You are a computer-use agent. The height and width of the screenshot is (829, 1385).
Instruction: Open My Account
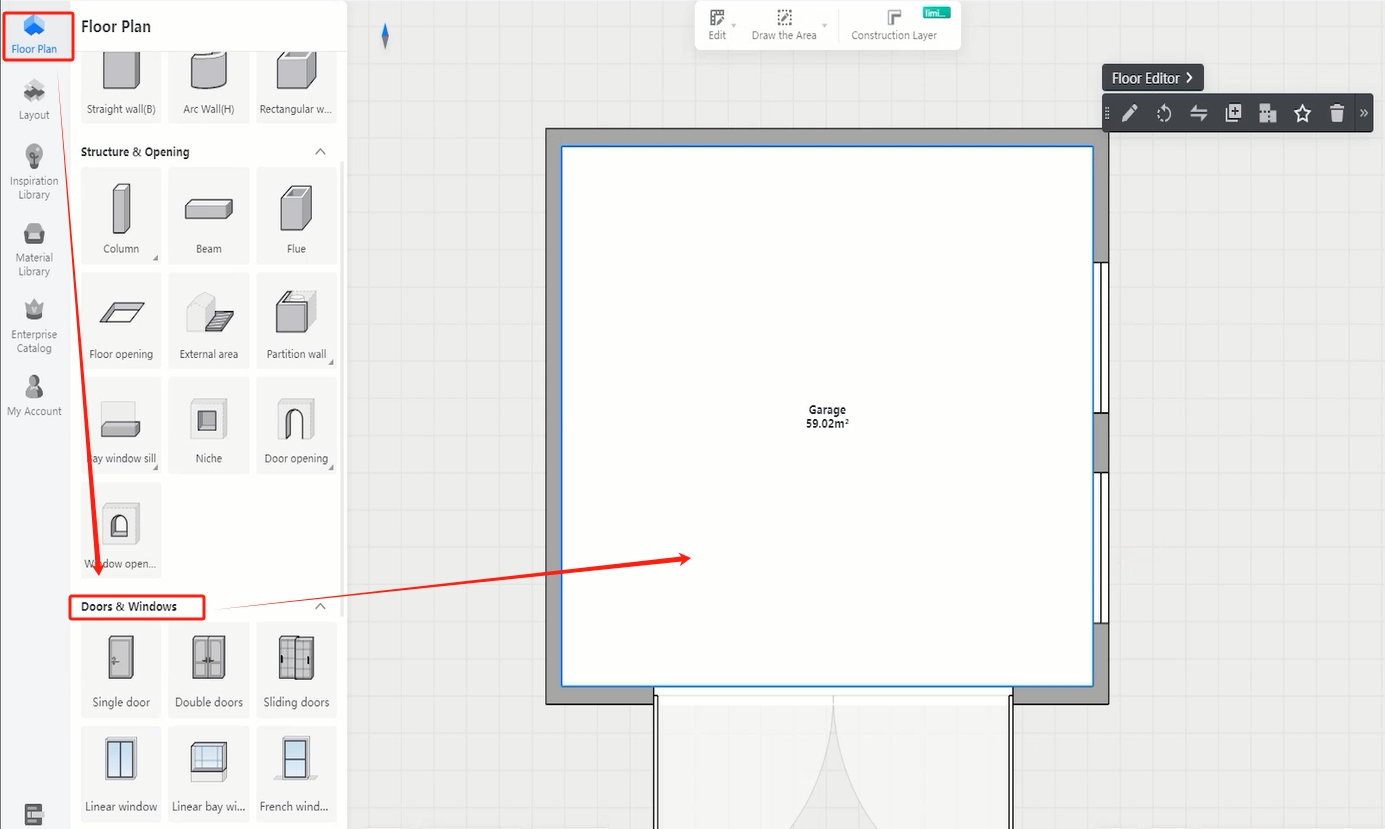tap(34, 395)
